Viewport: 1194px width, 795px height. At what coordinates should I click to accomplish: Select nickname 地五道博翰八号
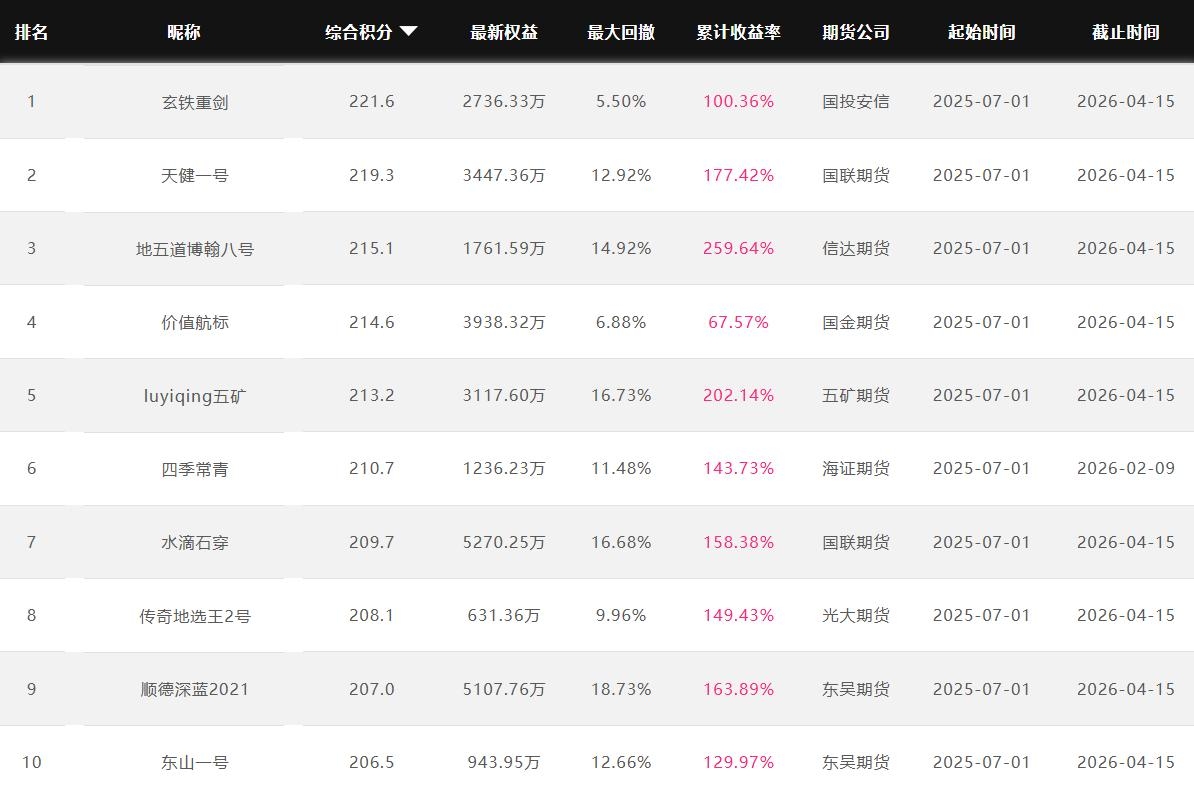[x=195, y=249]
